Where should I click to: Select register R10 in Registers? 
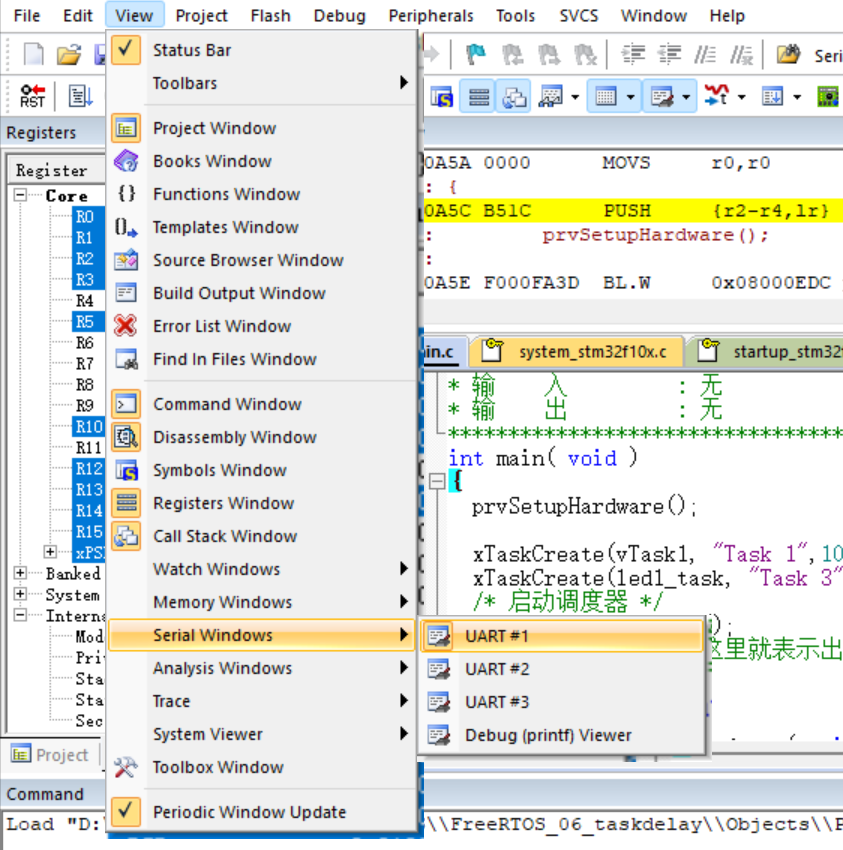89,427
